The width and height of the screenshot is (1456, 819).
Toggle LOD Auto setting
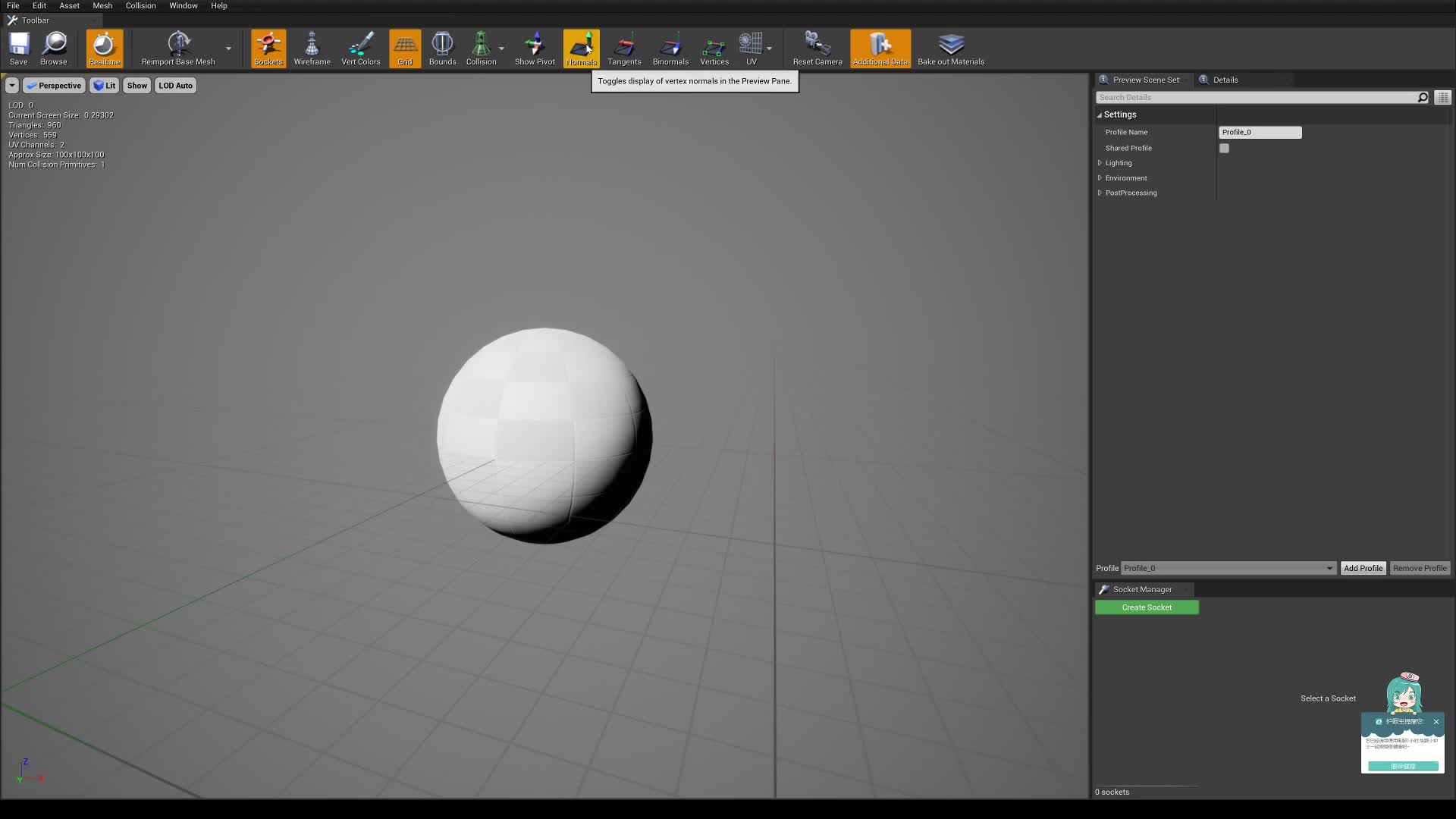176,85
